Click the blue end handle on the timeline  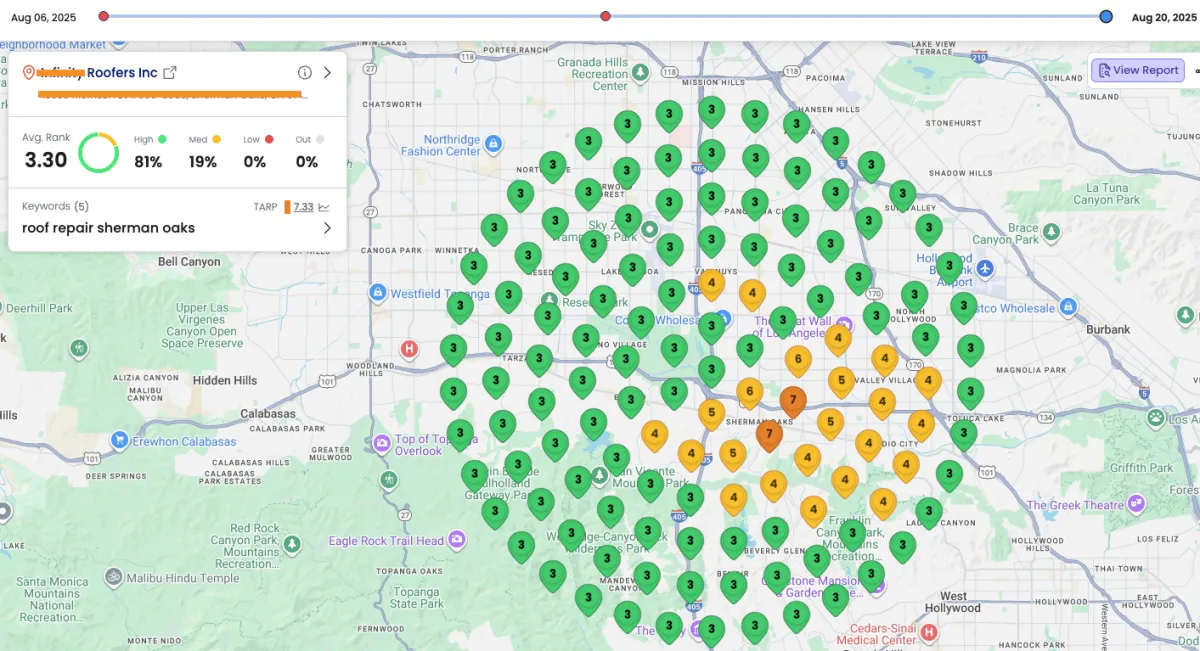(1106, 16)
